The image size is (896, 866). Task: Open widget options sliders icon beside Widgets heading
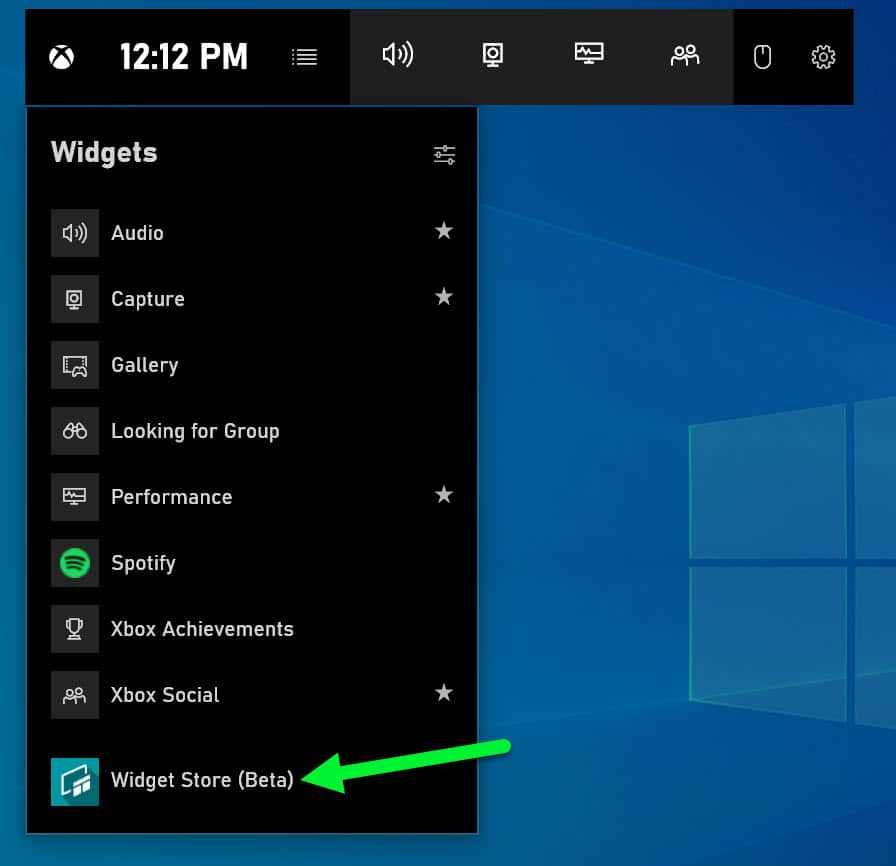(x=444, y=154)
